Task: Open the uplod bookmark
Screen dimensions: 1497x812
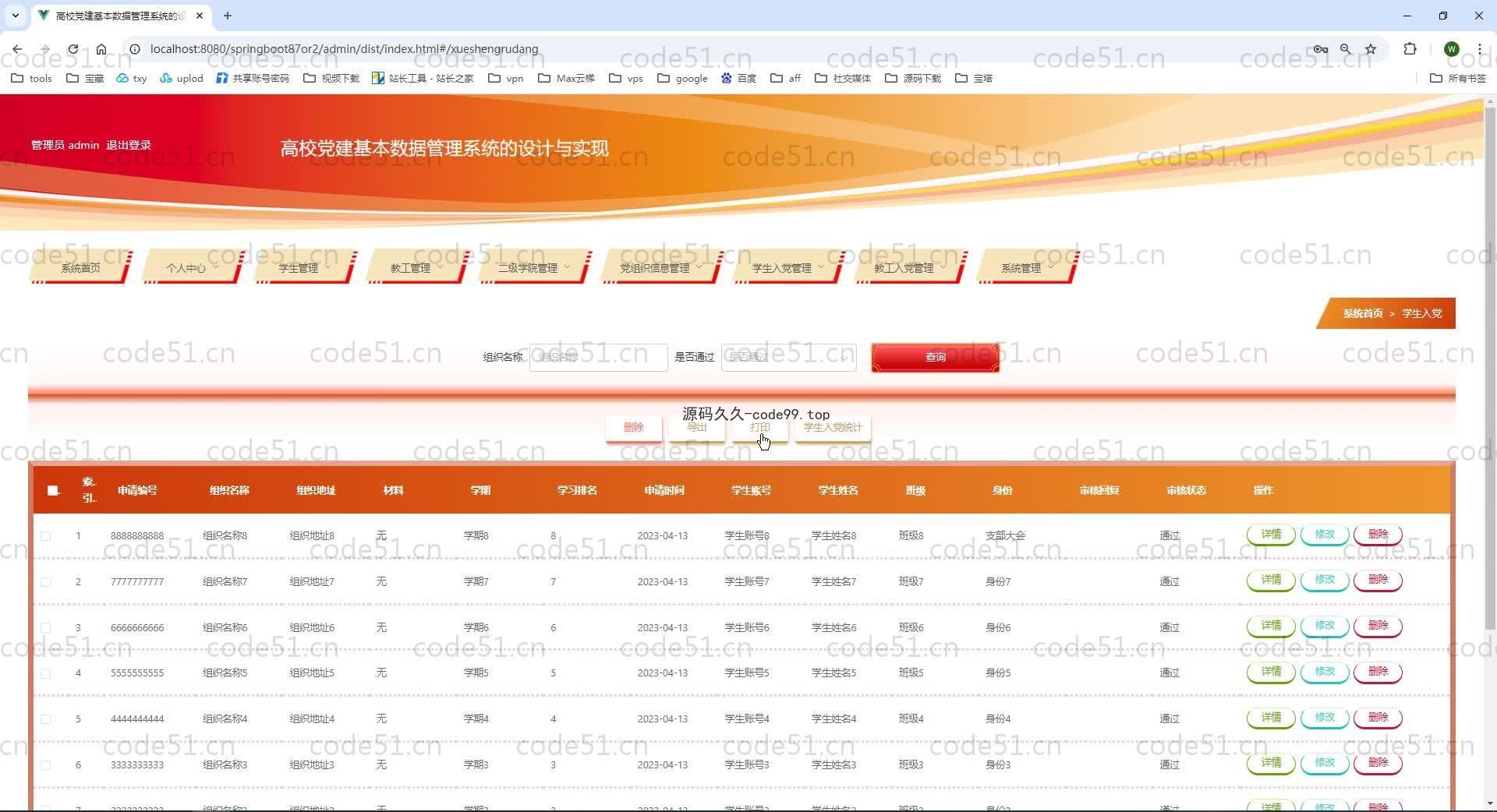Action: (x=182, y=78)
